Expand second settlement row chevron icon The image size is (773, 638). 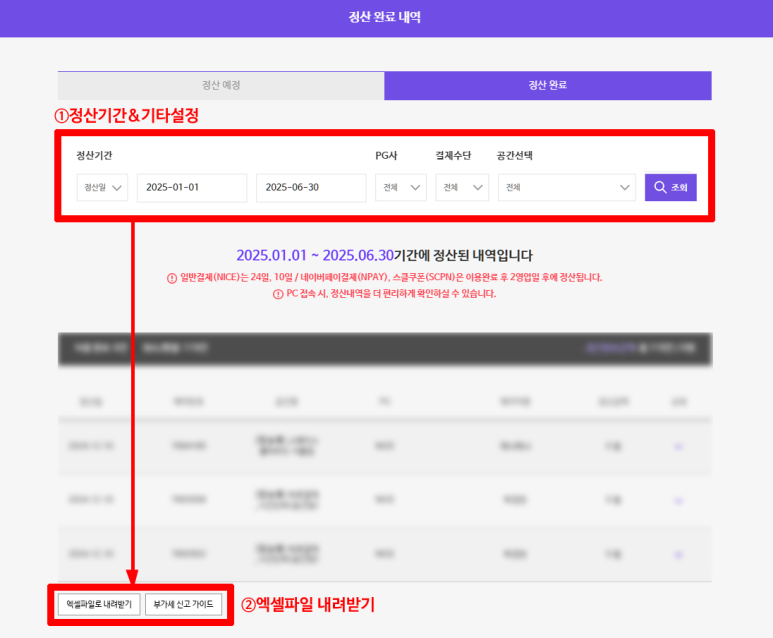[679, 499]
